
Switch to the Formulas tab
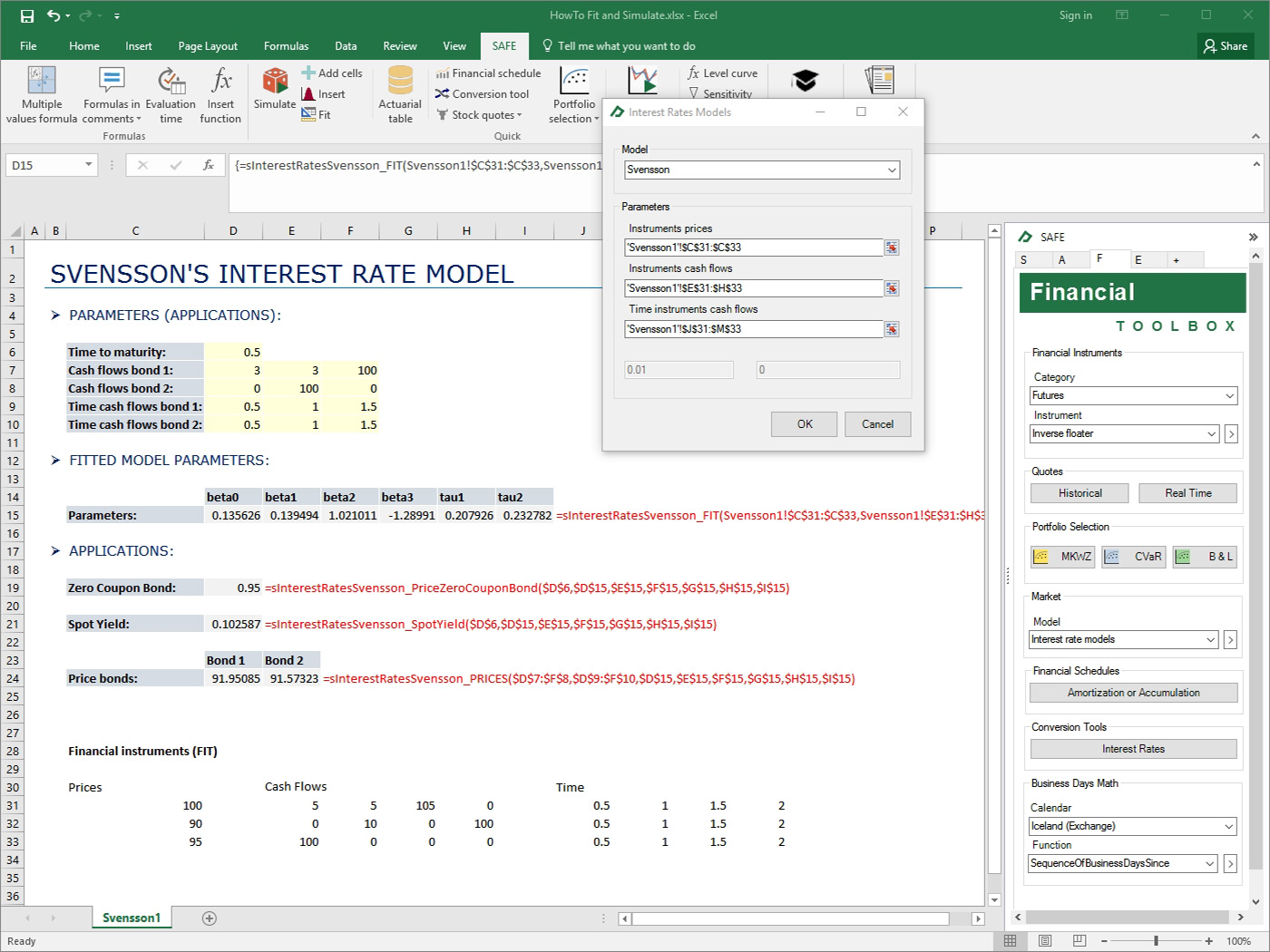(x=286, y=46)
